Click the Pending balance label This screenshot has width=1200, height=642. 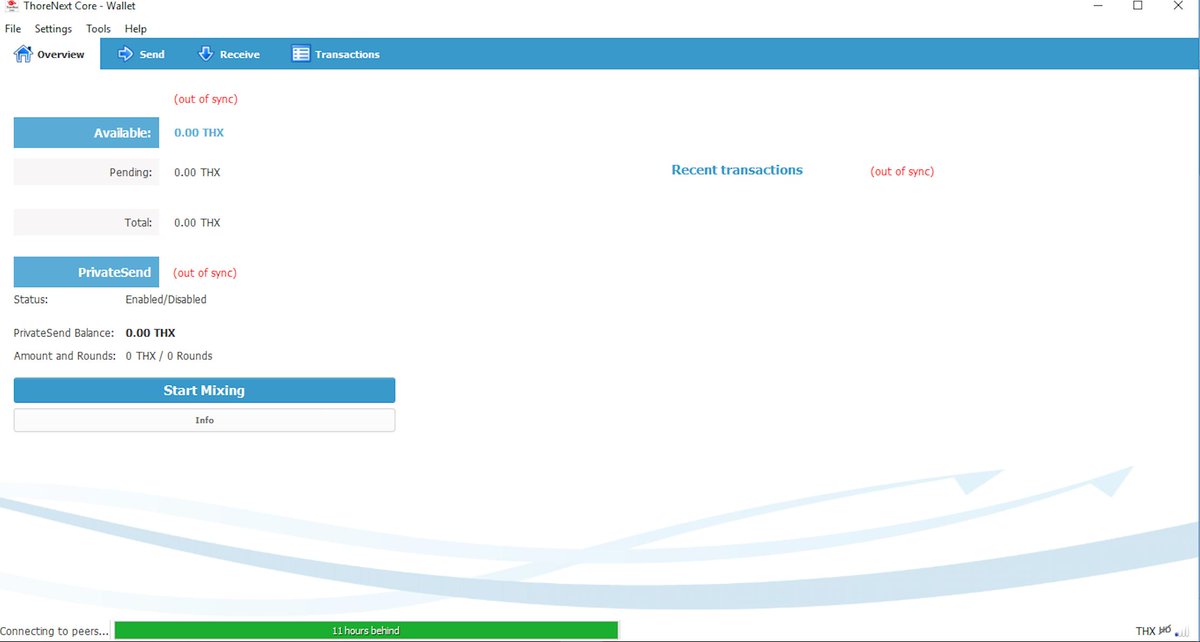(x=86, y=172)
